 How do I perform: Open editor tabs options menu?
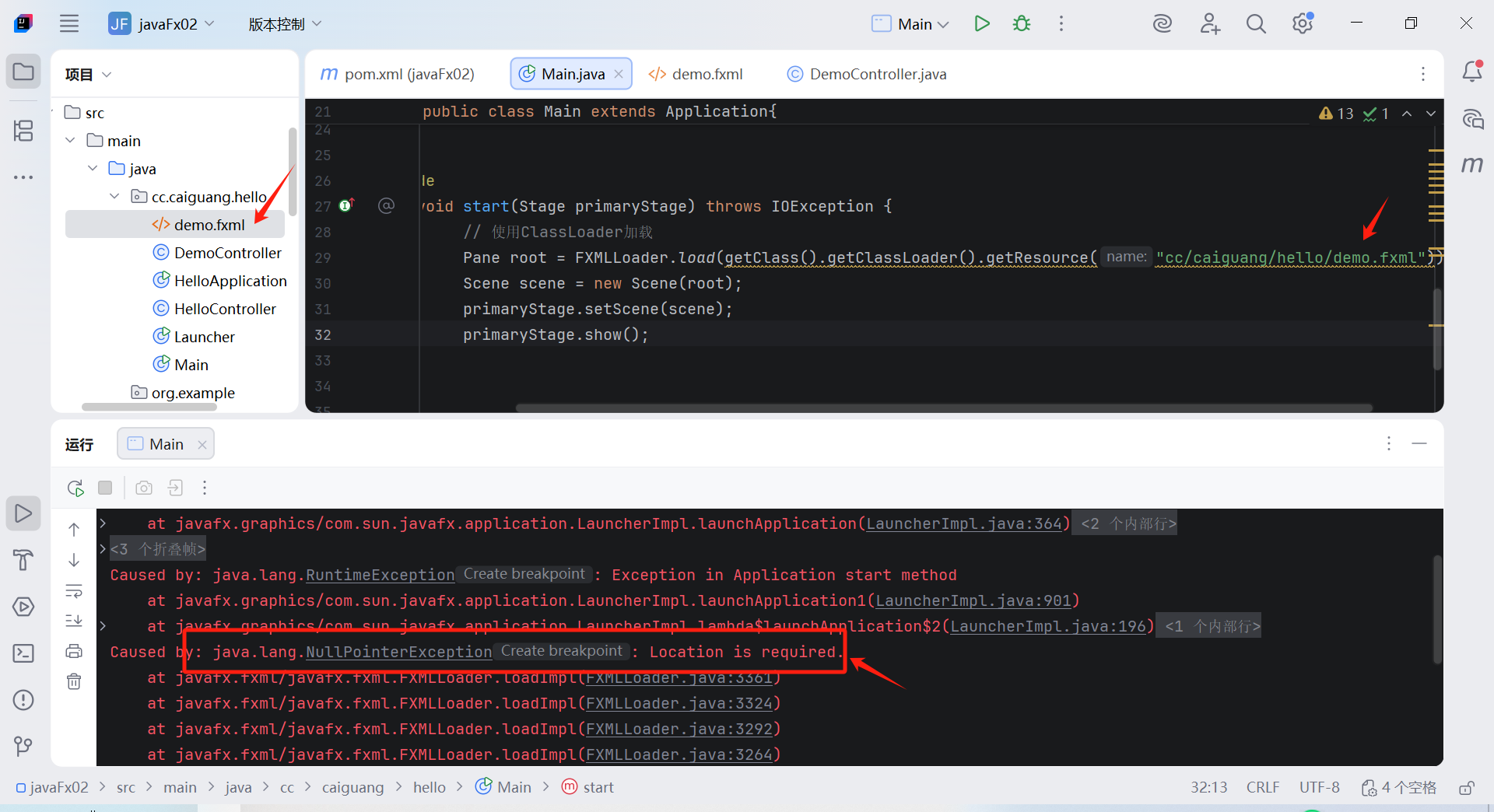coord(1423,74)
